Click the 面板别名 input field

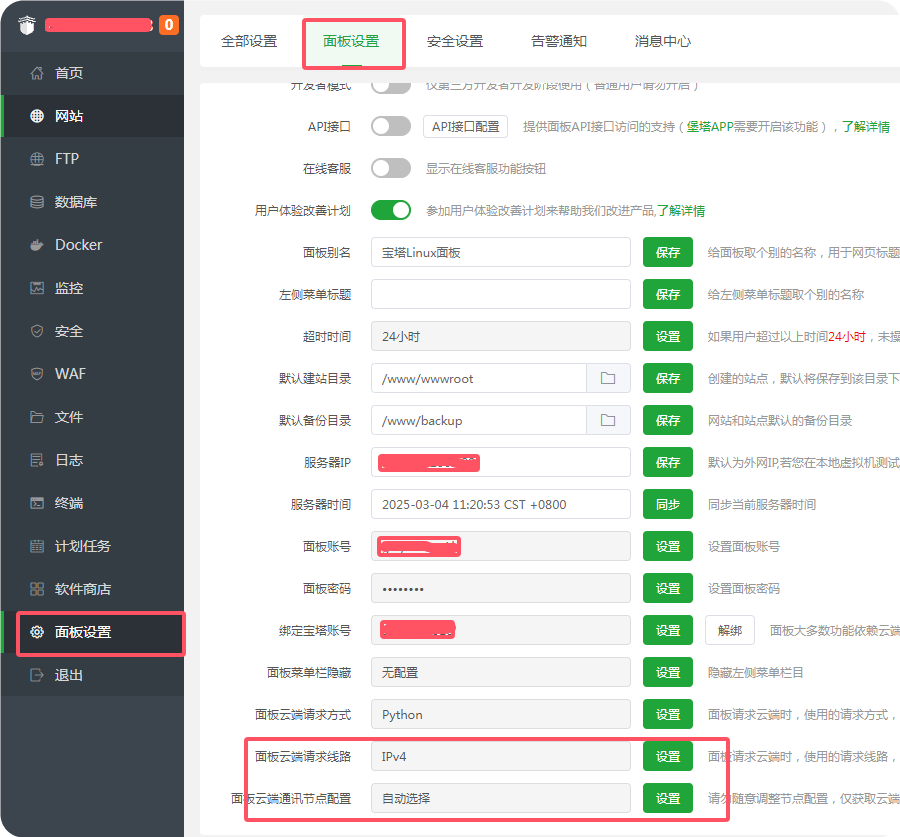501,252
